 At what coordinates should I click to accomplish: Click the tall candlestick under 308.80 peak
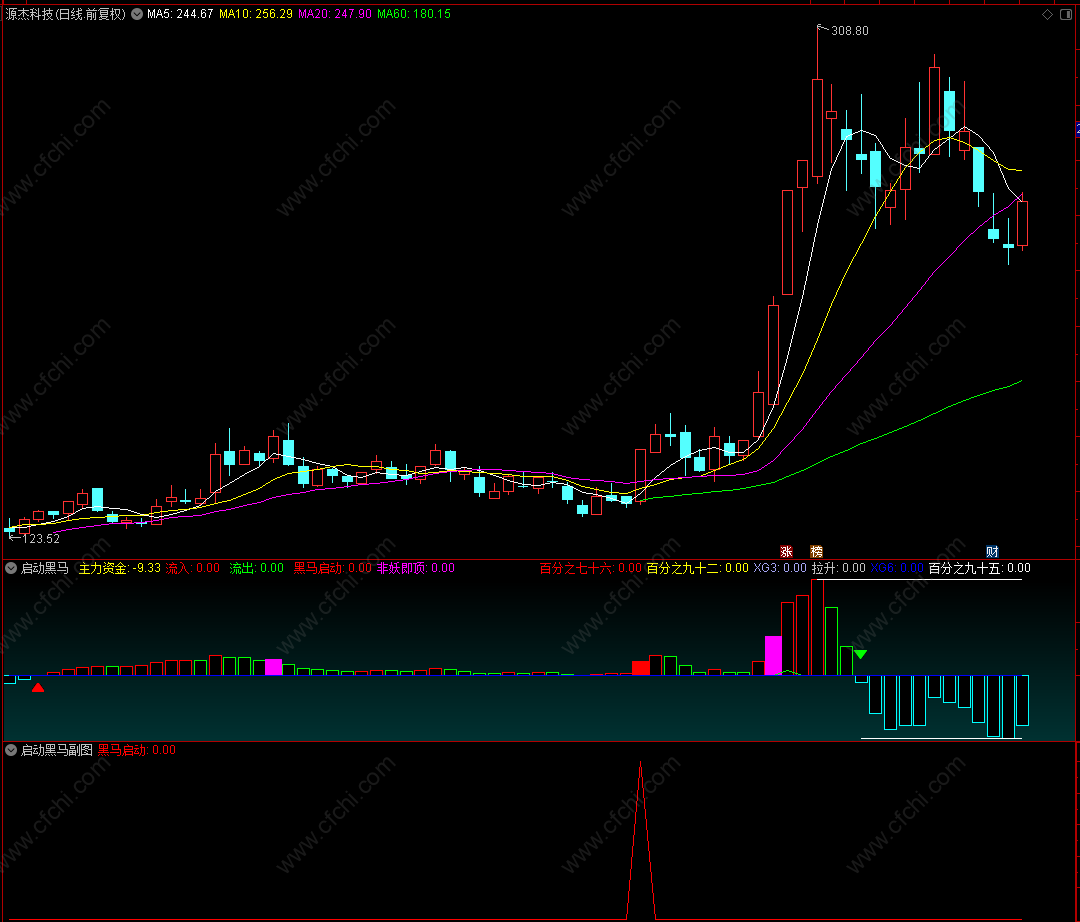pos(818,128)
